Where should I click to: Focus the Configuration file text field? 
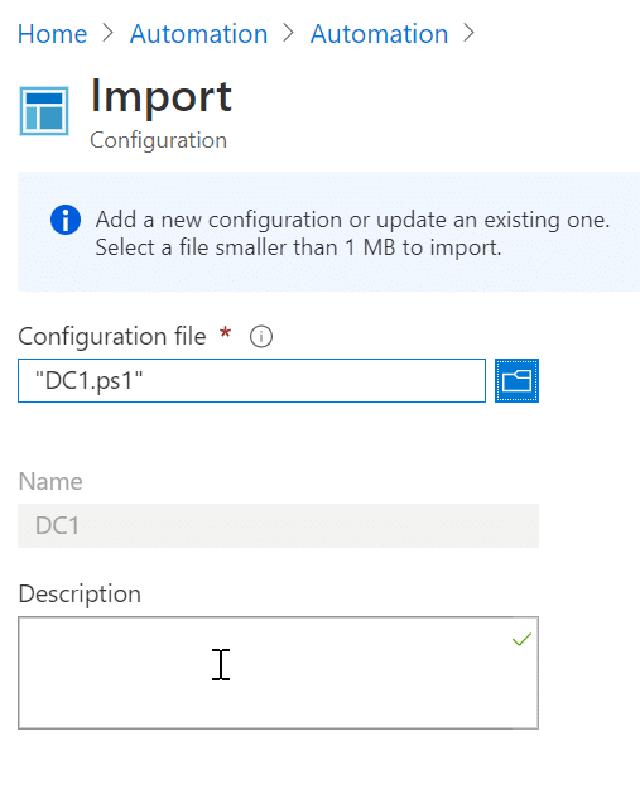click(252, 381)
